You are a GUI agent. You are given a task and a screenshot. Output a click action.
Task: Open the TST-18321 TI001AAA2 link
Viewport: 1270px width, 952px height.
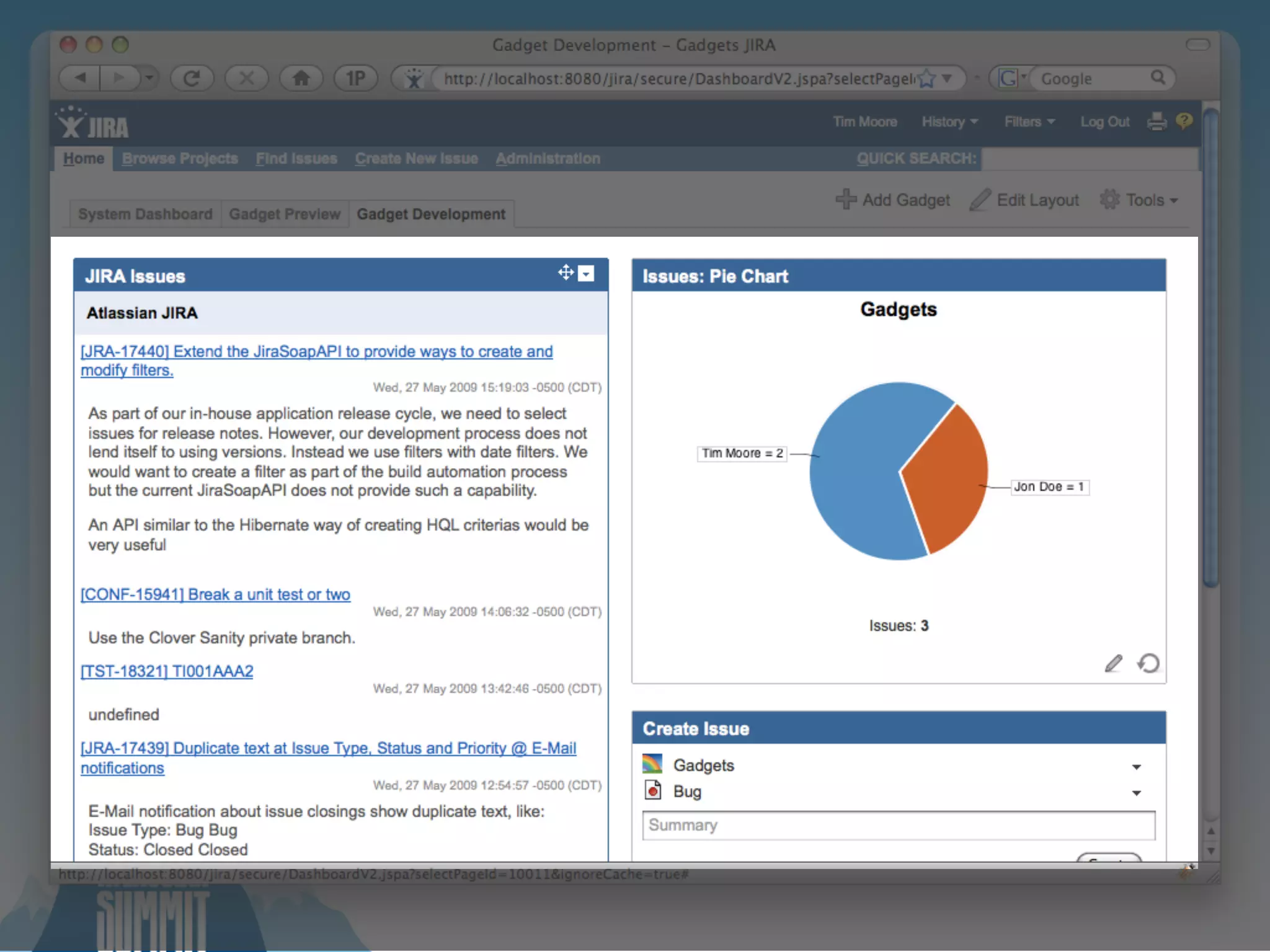pos(167,671)
